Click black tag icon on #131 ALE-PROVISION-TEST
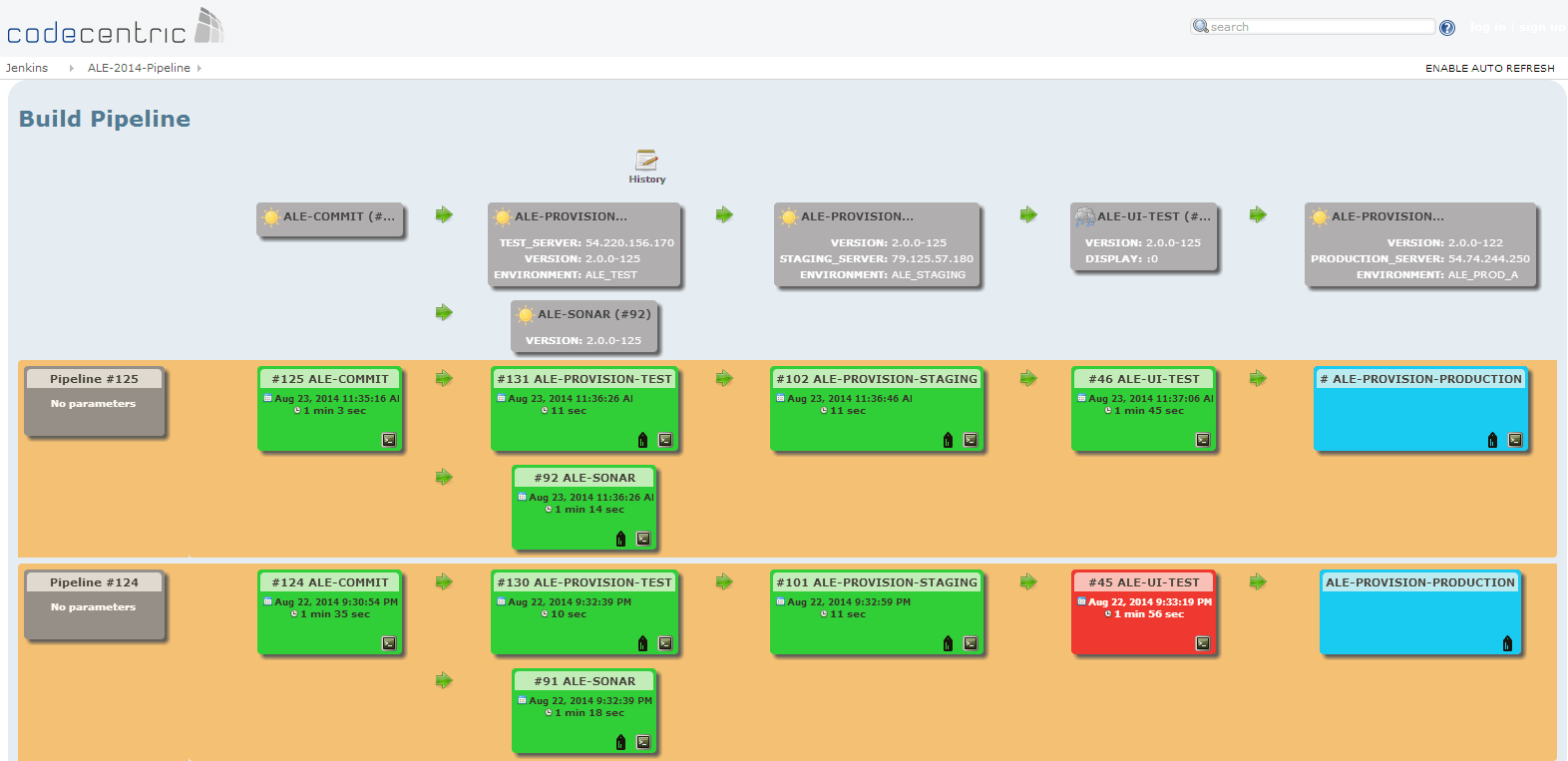 click(642, 440)
